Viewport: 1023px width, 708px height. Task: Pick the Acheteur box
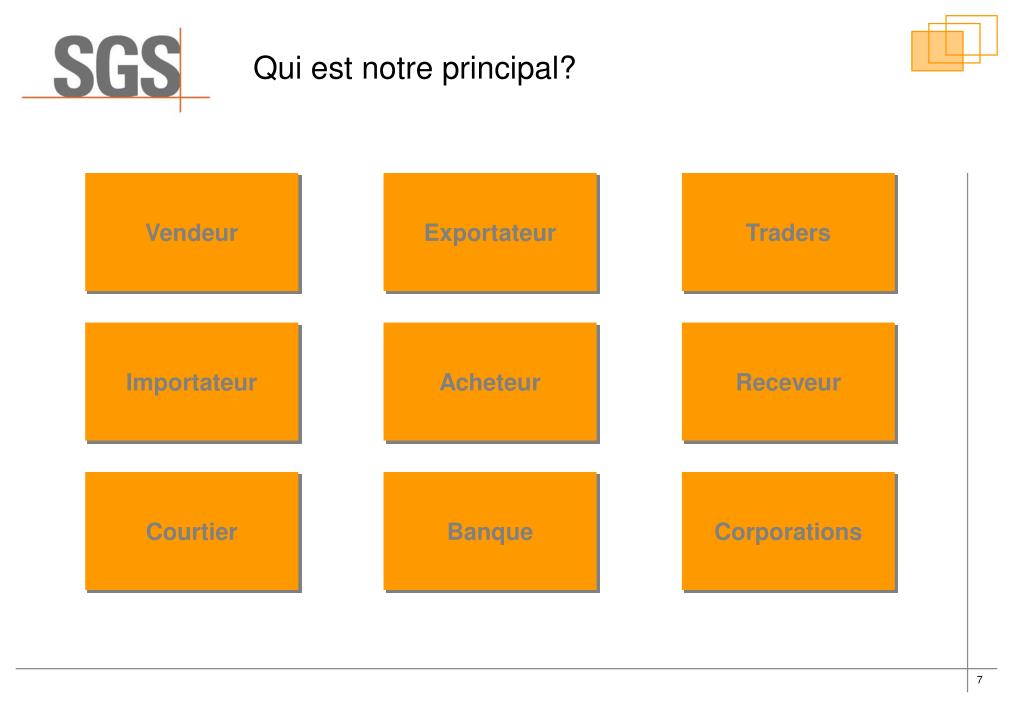(491, 382)
